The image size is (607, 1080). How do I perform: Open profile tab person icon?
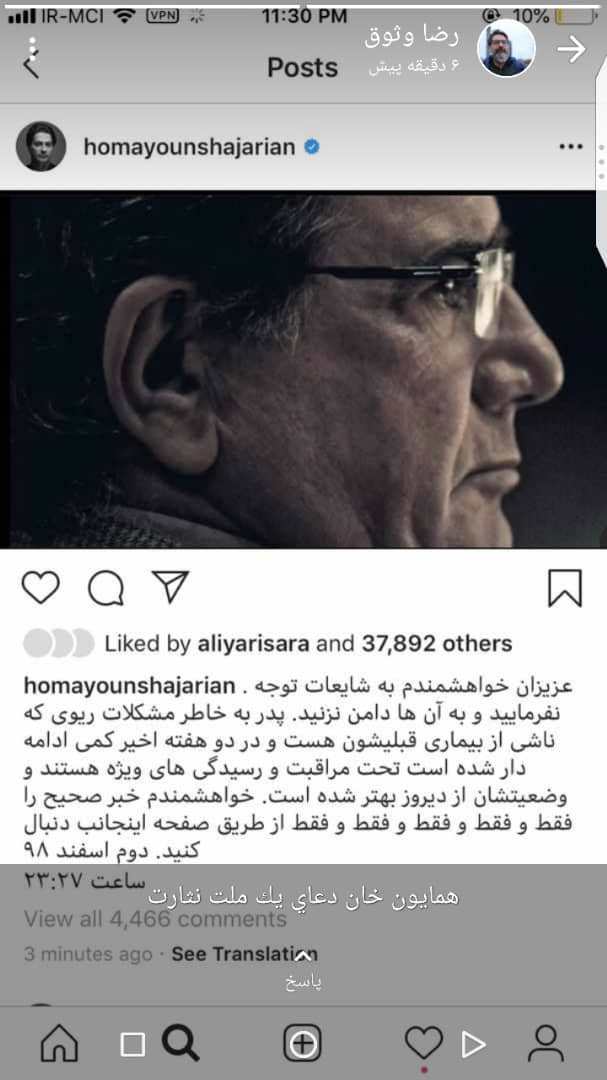546,1043
